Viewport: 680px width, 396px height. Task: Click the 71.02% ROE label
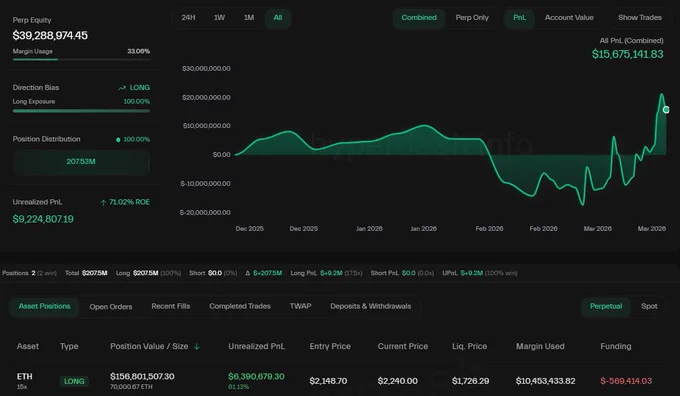coord(129,202)
